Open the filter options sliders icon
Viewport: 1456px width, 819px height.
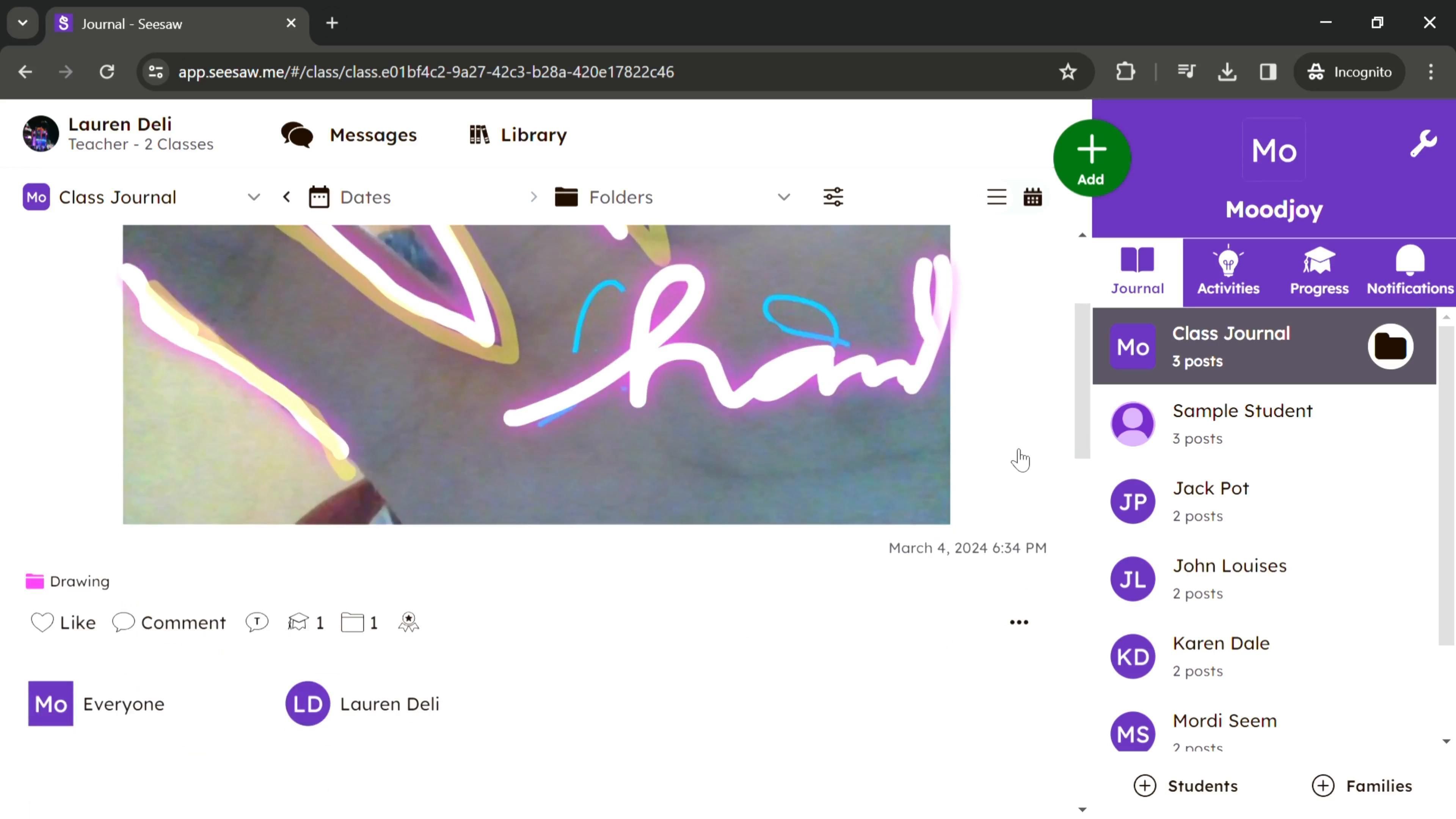coord(833,197)
